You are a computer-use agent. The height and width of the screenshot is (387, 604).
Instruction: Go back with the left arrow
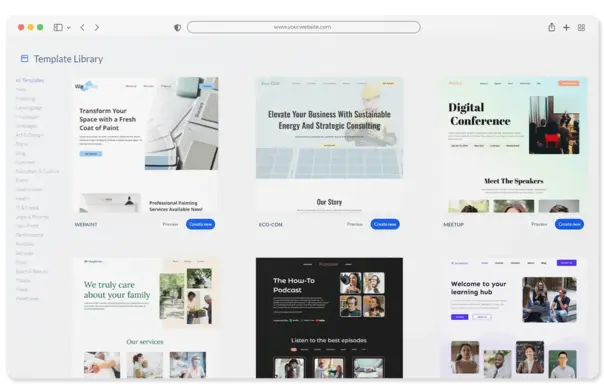pos(82,27)
